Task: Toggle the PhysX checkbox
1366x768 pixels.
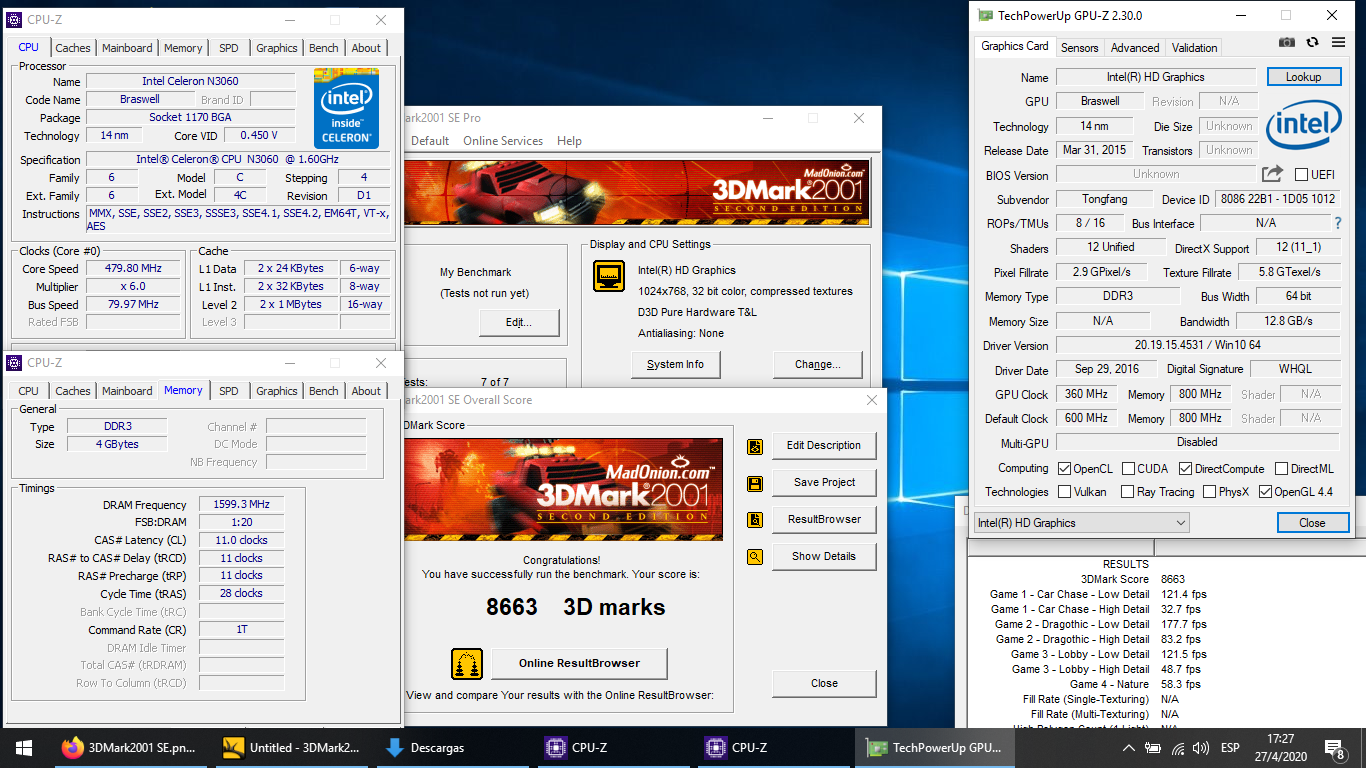Action: point(1209,492)
